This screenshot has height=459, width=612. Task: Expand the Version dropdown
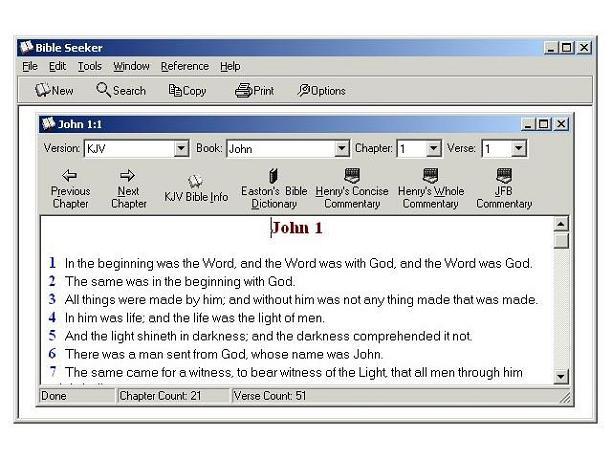coord(181,148)
